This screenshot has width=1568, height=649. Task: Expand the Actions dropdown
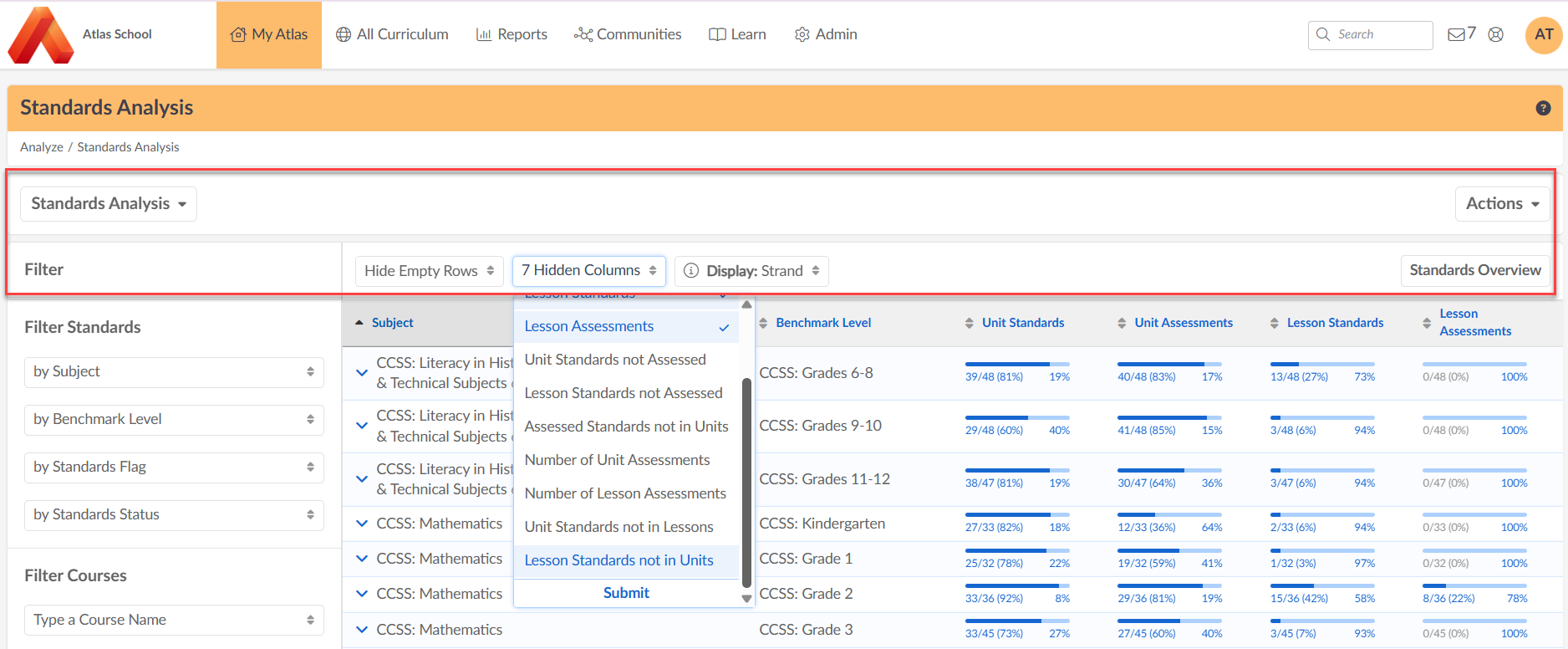[x=1502, y=204]
